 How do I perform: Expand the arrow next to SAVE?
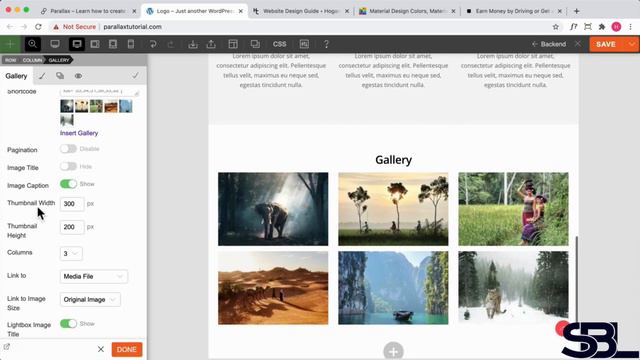632,44
